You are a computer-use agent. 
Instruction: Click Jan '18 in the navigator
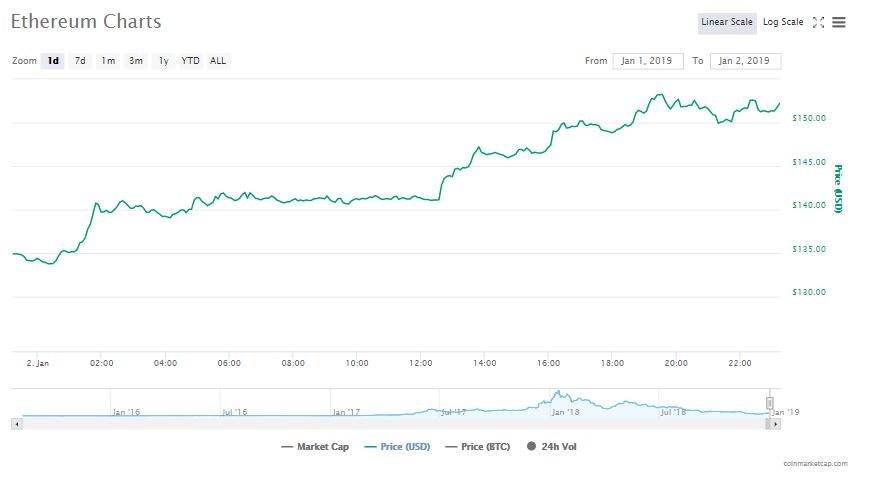point(565,412)
